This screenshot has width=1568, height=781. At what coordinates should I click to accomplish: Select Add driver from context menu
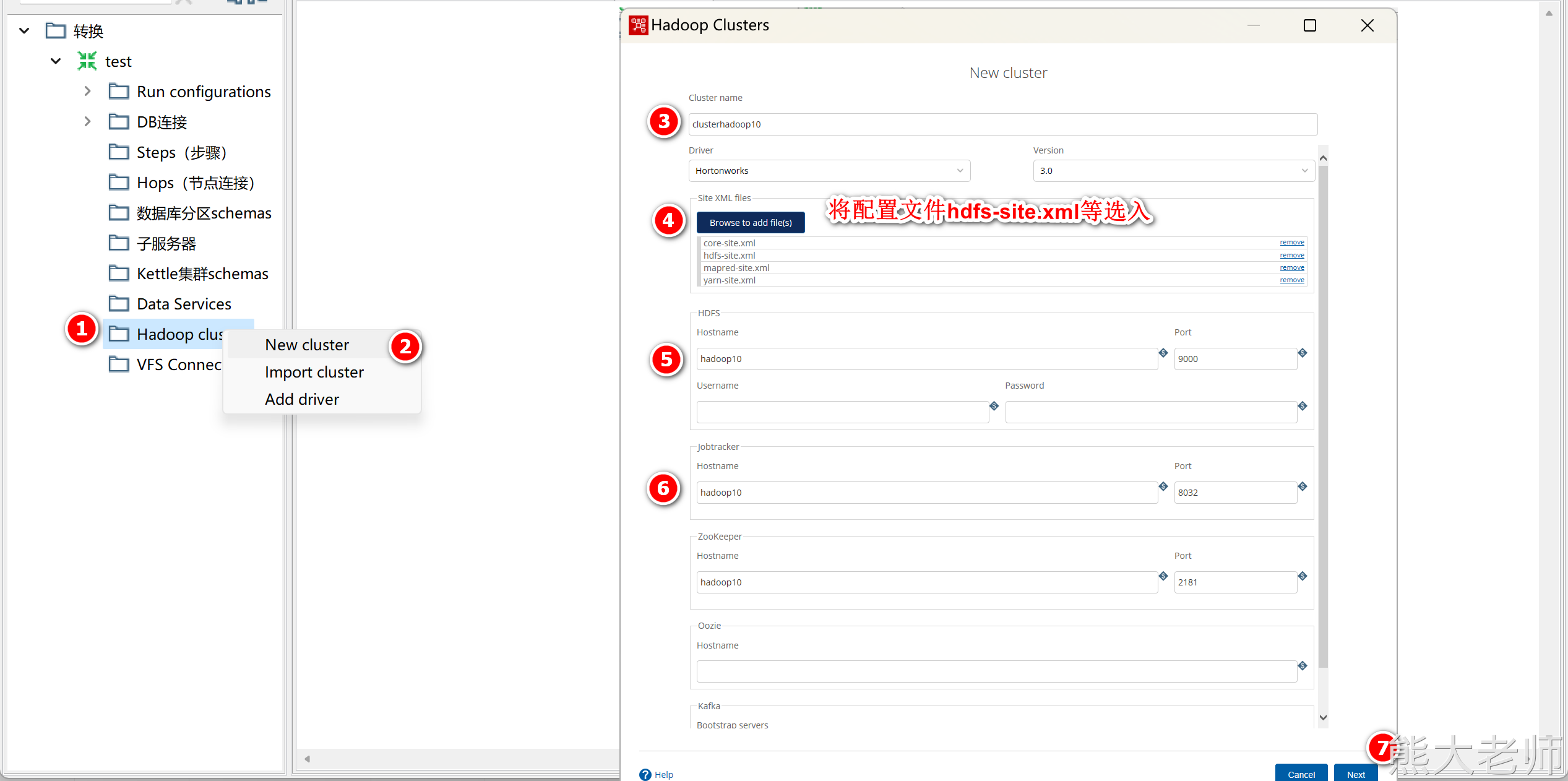pyautogui.click(x=302, y=399)
